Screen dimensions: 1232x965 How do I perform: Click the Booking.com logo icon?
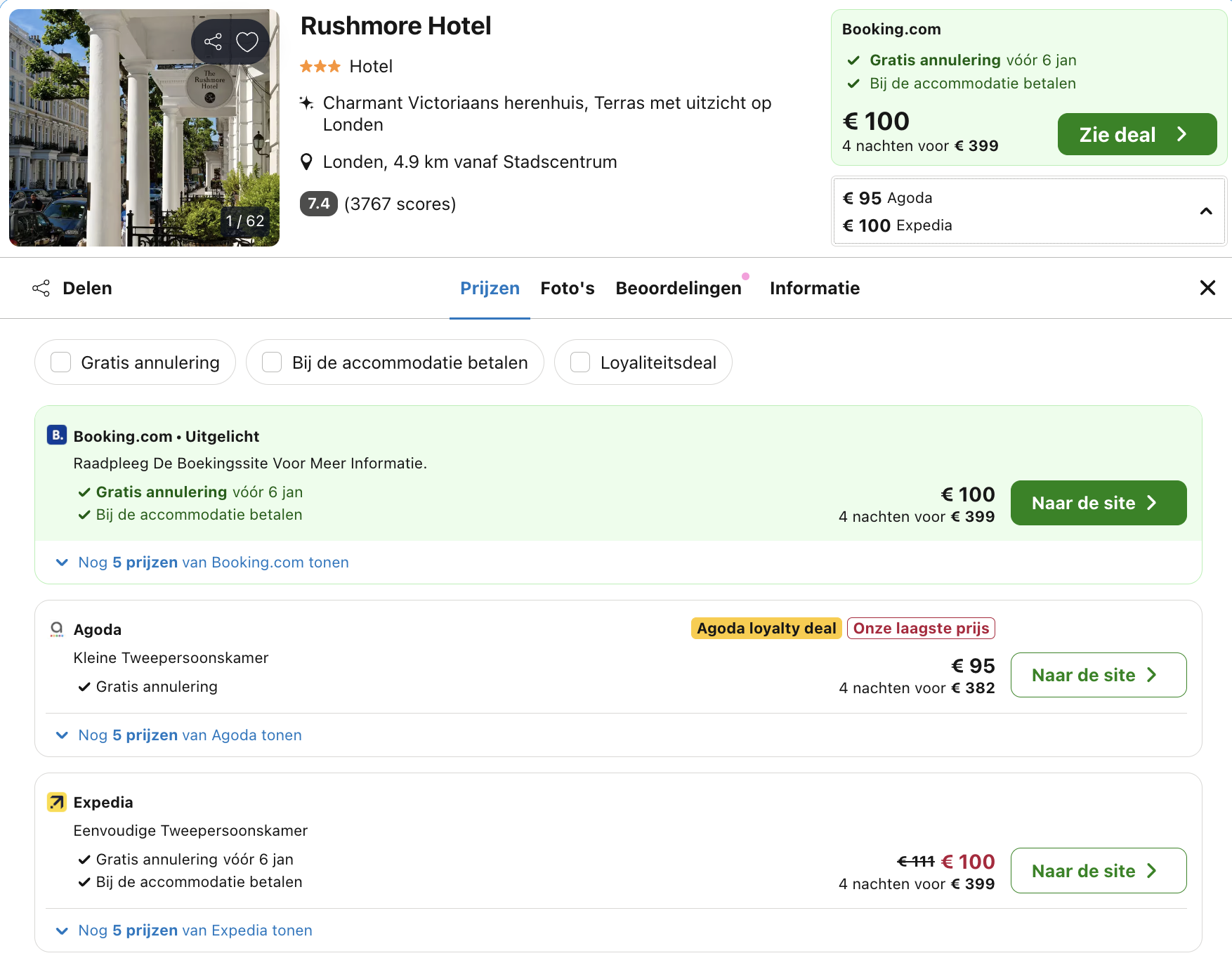tap(57, 435)
